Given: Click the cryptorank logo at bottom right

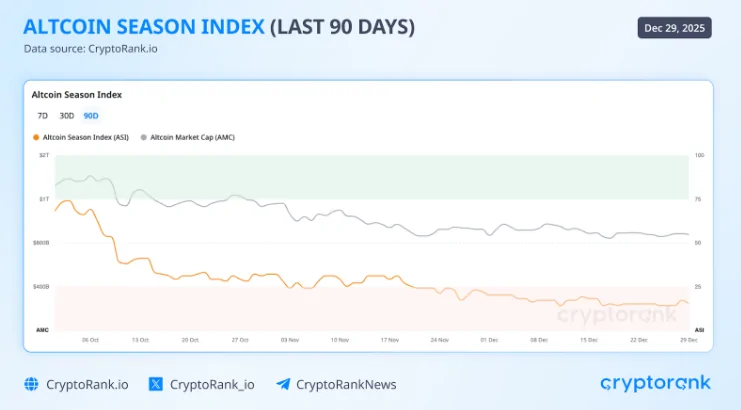Looking at the screenshot, I should point(655,383).
